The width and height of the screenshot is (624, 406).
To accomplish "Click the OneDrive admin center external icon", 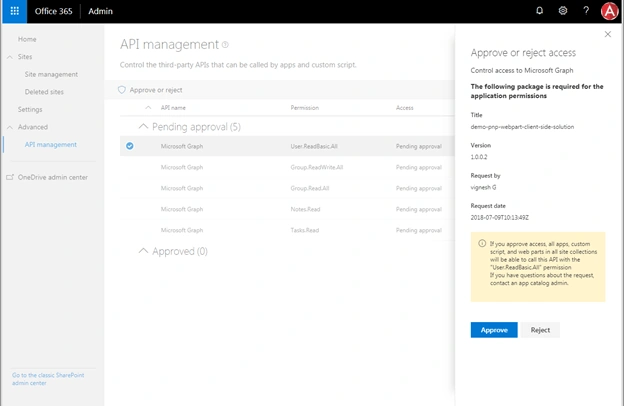I will point(10,177).
